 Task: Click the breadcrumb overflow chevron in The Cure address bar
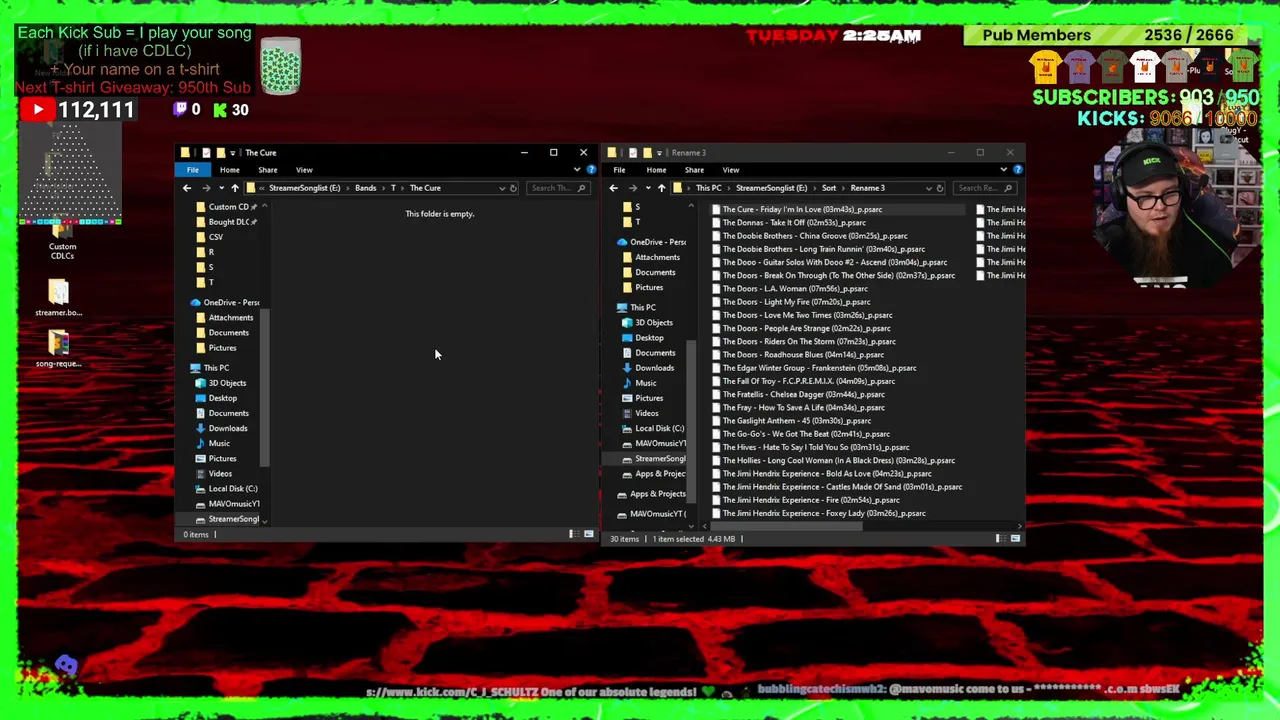[x=263, y=188]
